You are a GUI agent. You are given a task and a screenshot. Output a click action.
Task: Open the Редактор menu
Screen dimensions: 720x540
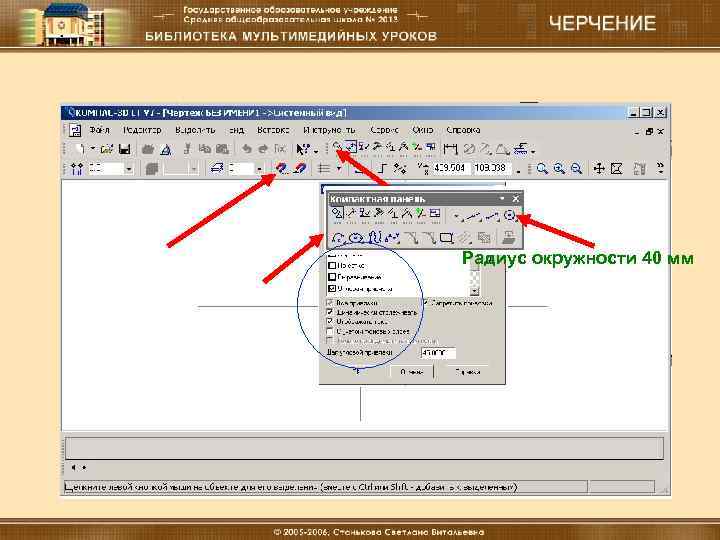[x=142, y=130]
